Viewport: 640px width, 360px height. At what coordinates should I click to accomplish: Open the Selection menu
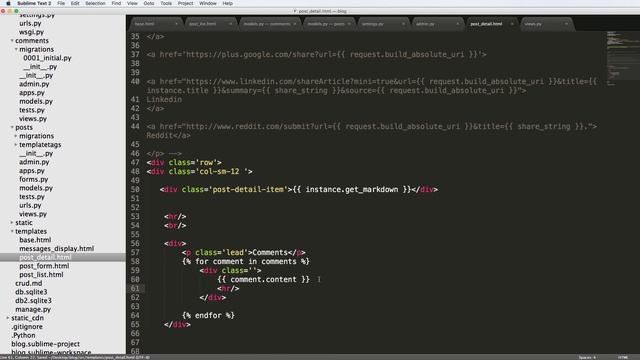(x=95, y=3)
